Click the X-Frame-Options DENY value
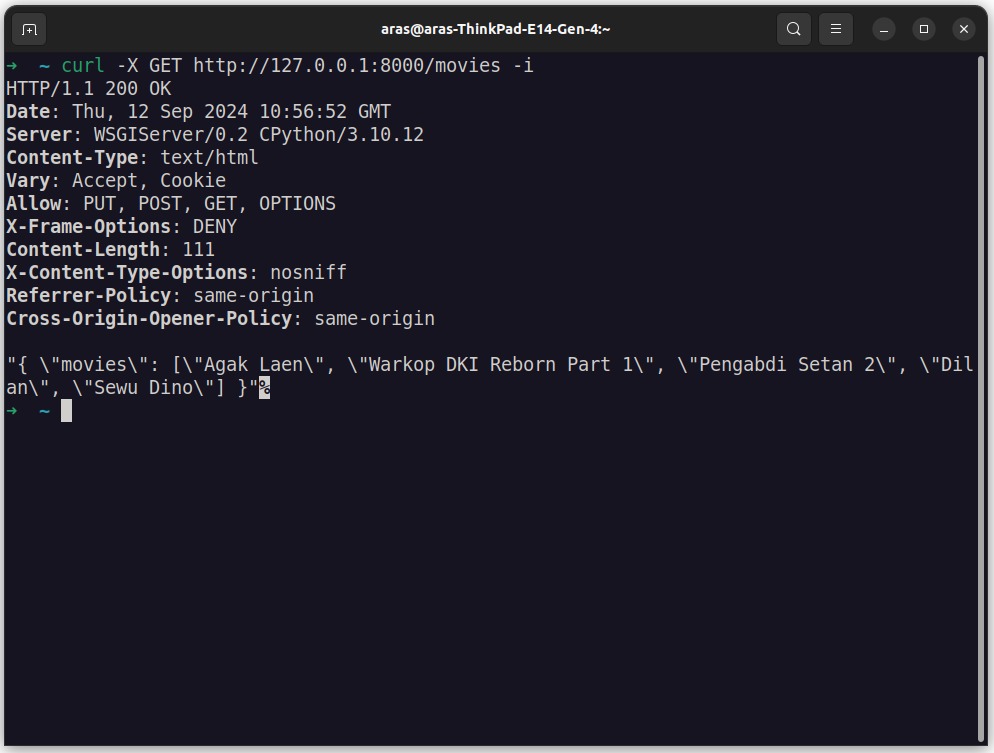Screen dimensions: 994x753 pos(215,226)
